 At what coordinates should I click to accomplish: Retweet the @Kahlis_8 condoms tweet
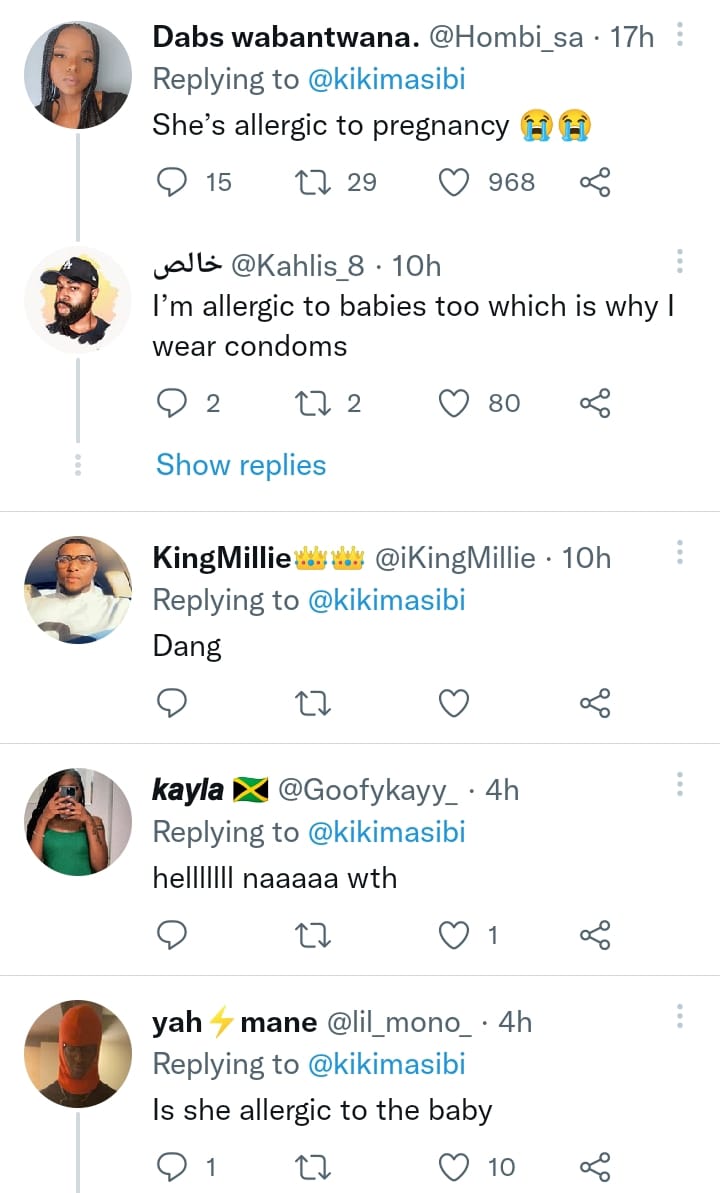point(315,403)
